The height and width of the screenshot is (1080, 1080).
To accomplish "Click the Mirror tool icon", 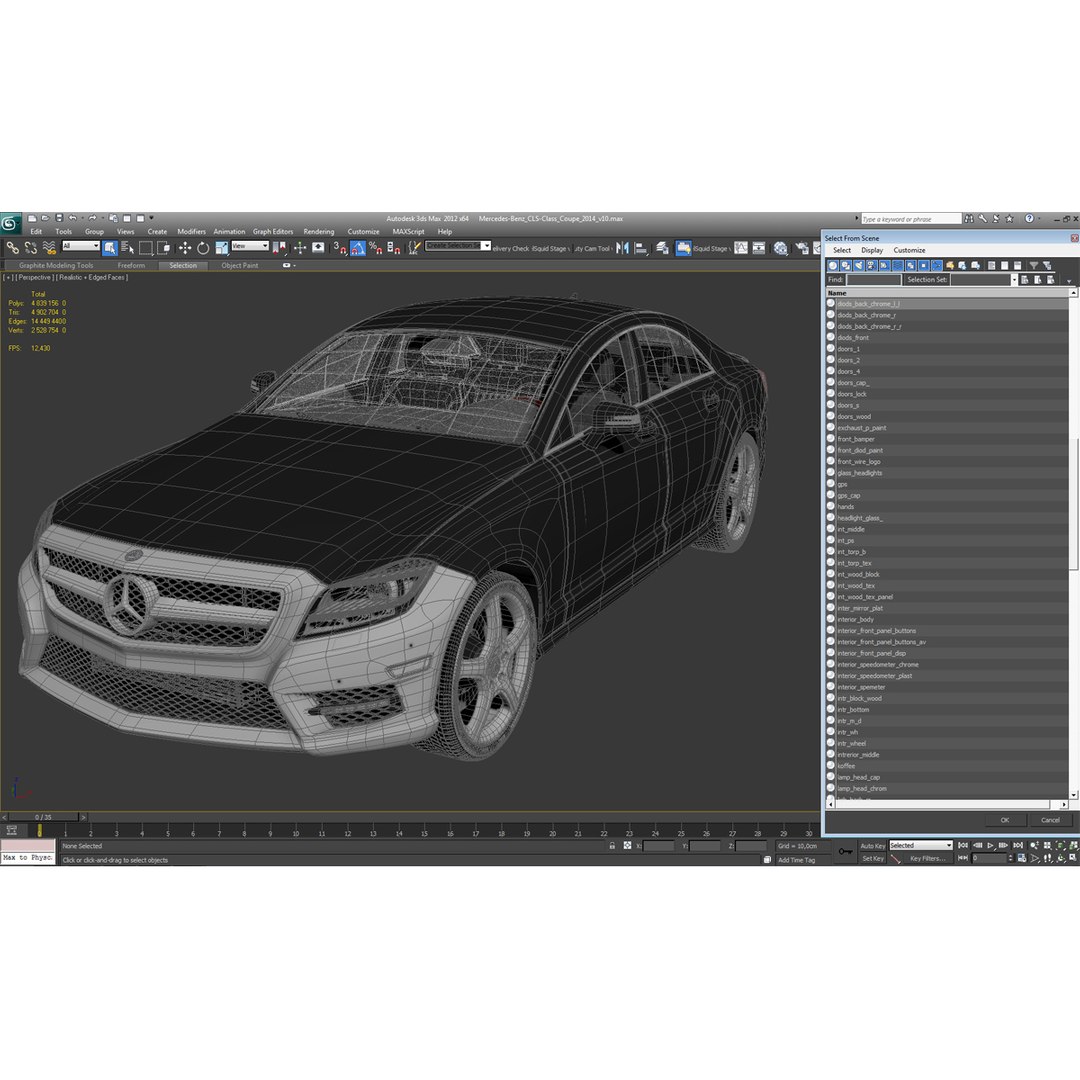I will pyautogui.click(x=623, y=248).
